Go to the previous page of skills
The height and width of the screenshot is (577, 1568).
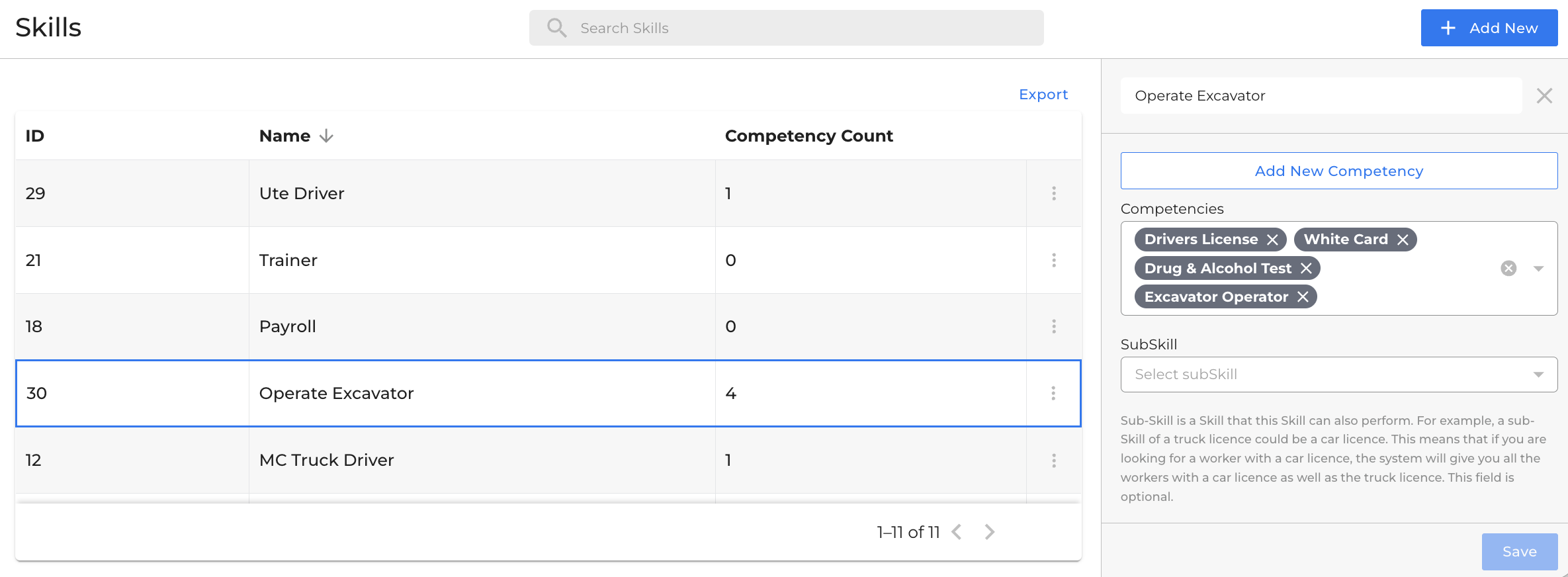point(957,532)
